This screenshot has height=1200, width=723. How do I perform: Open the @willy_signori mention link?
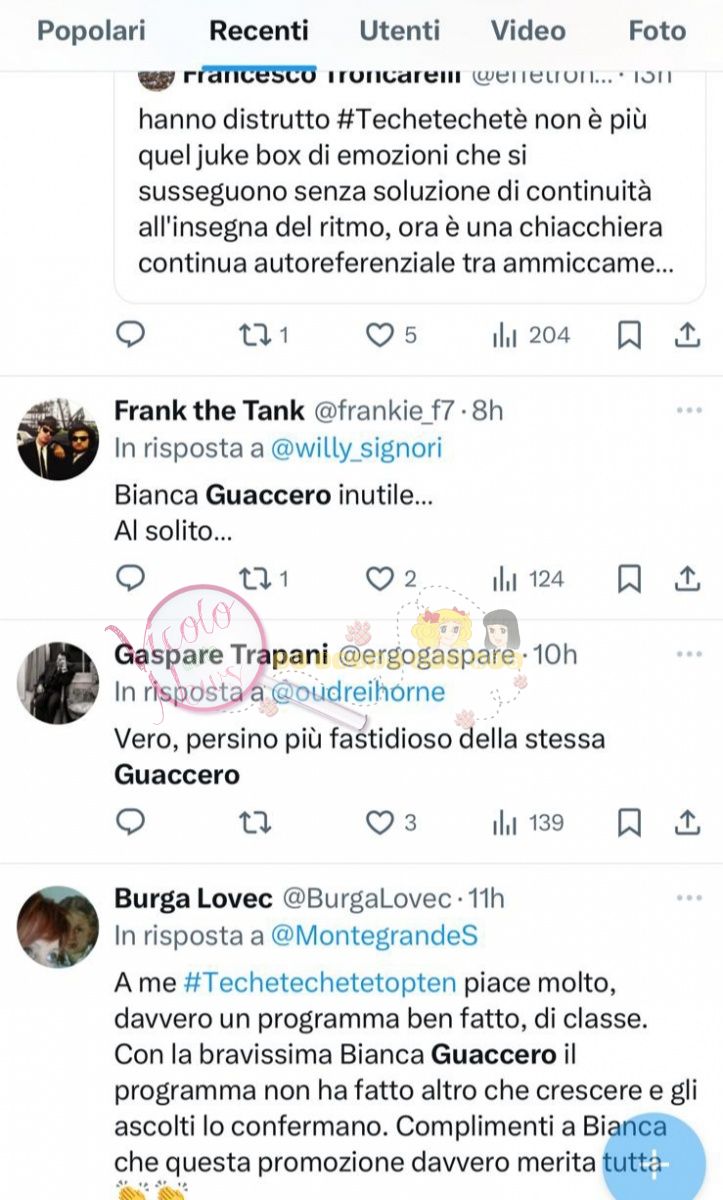click(356, 448)
